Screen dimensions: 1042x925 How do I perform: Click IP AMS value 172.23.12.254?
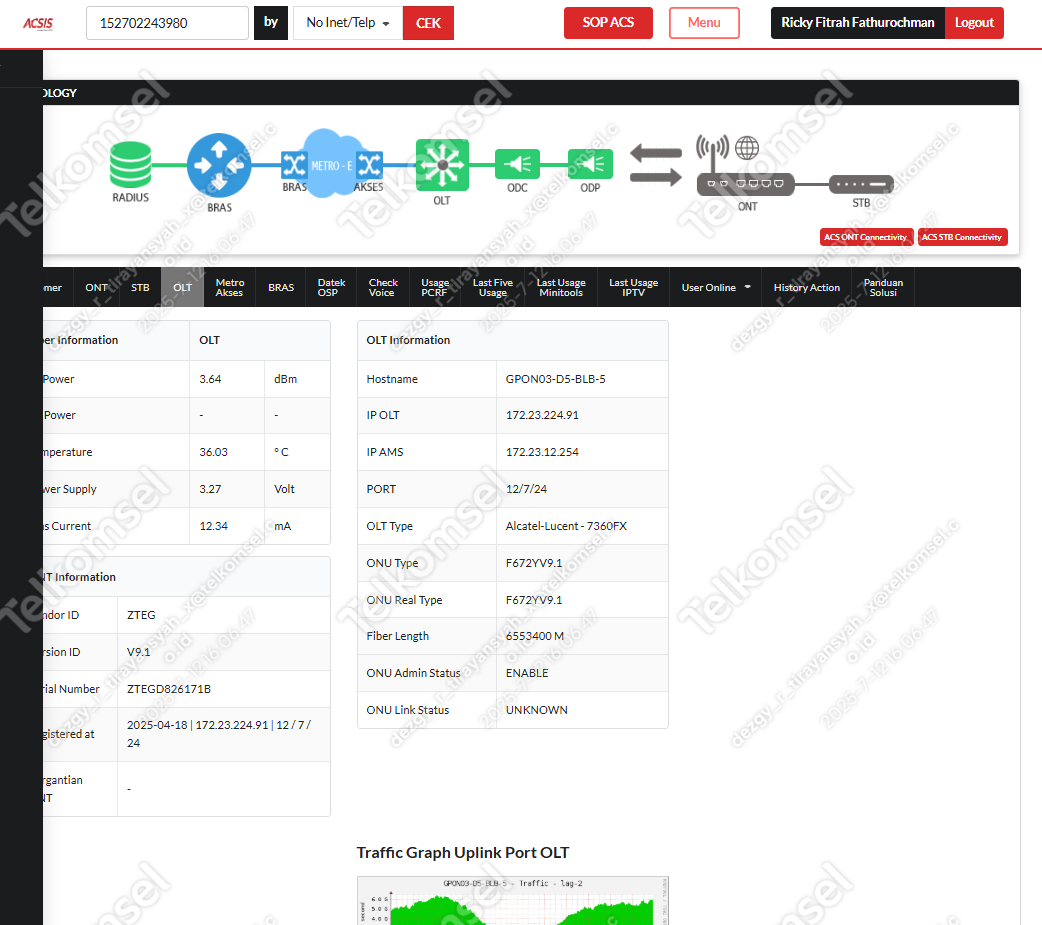[542, 452]
